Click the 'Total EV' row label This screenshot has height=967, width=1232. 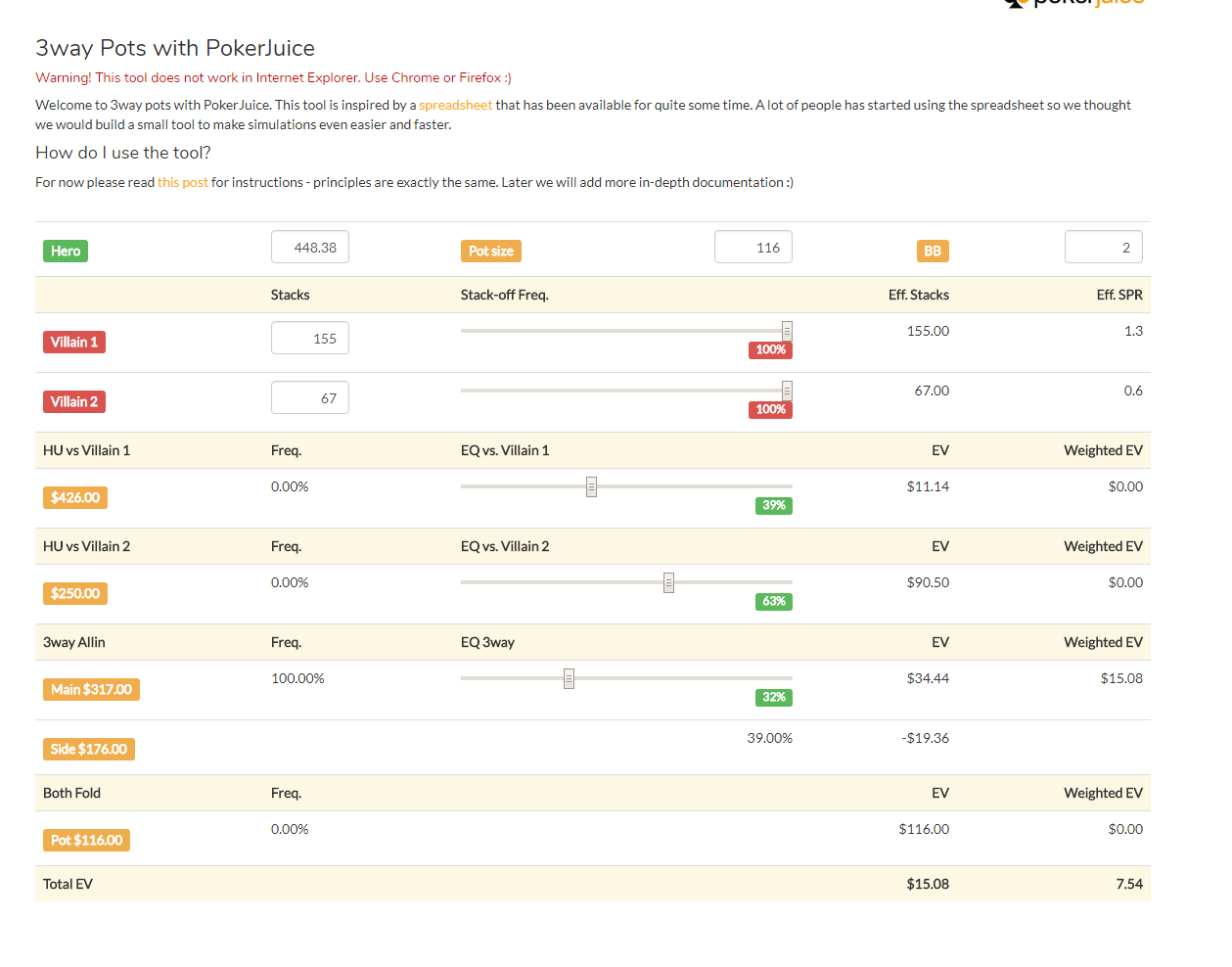pos(68,884)
